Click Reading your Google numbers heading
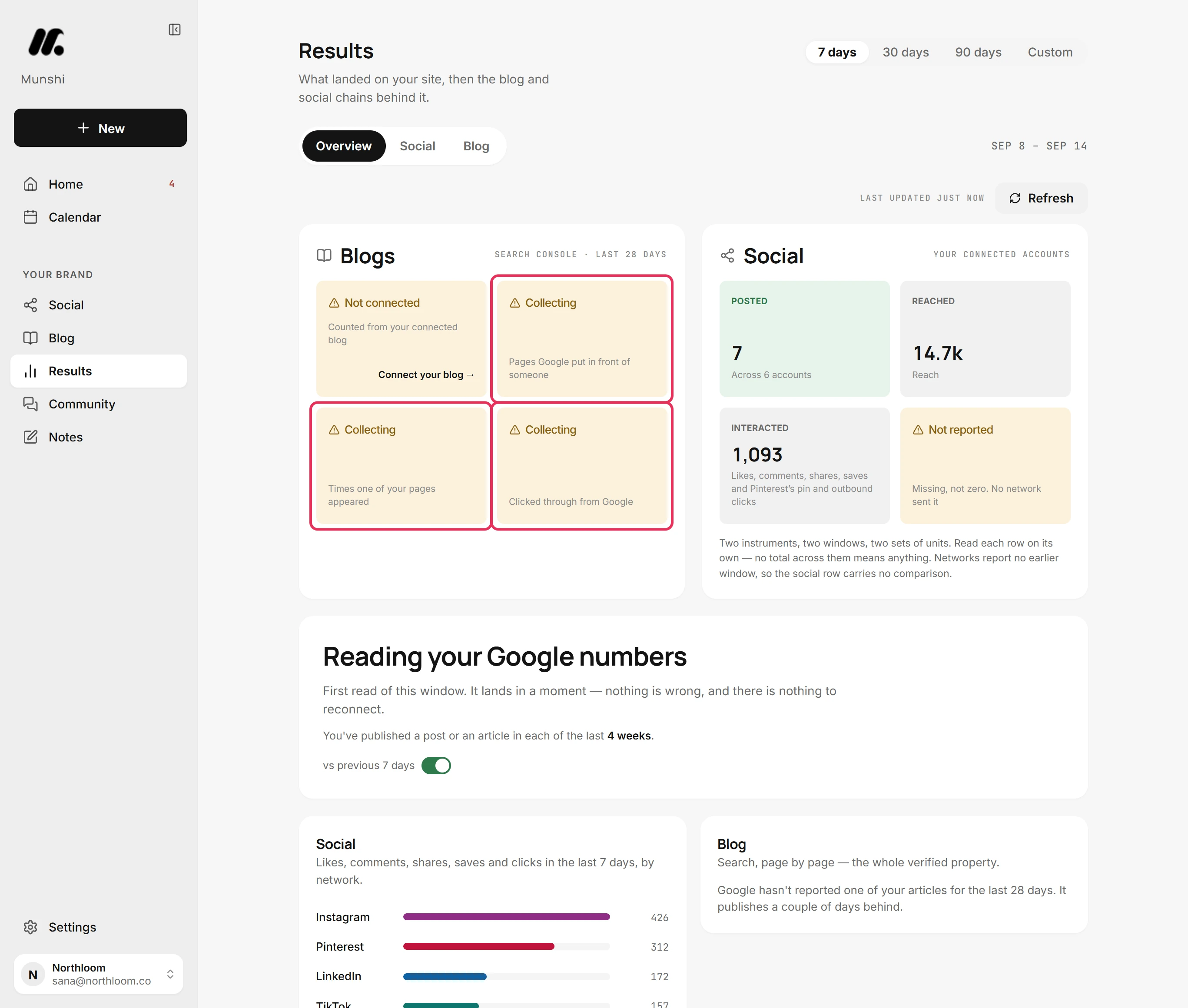Viewport: 1188px width, 1008px height. coord(504,657)
